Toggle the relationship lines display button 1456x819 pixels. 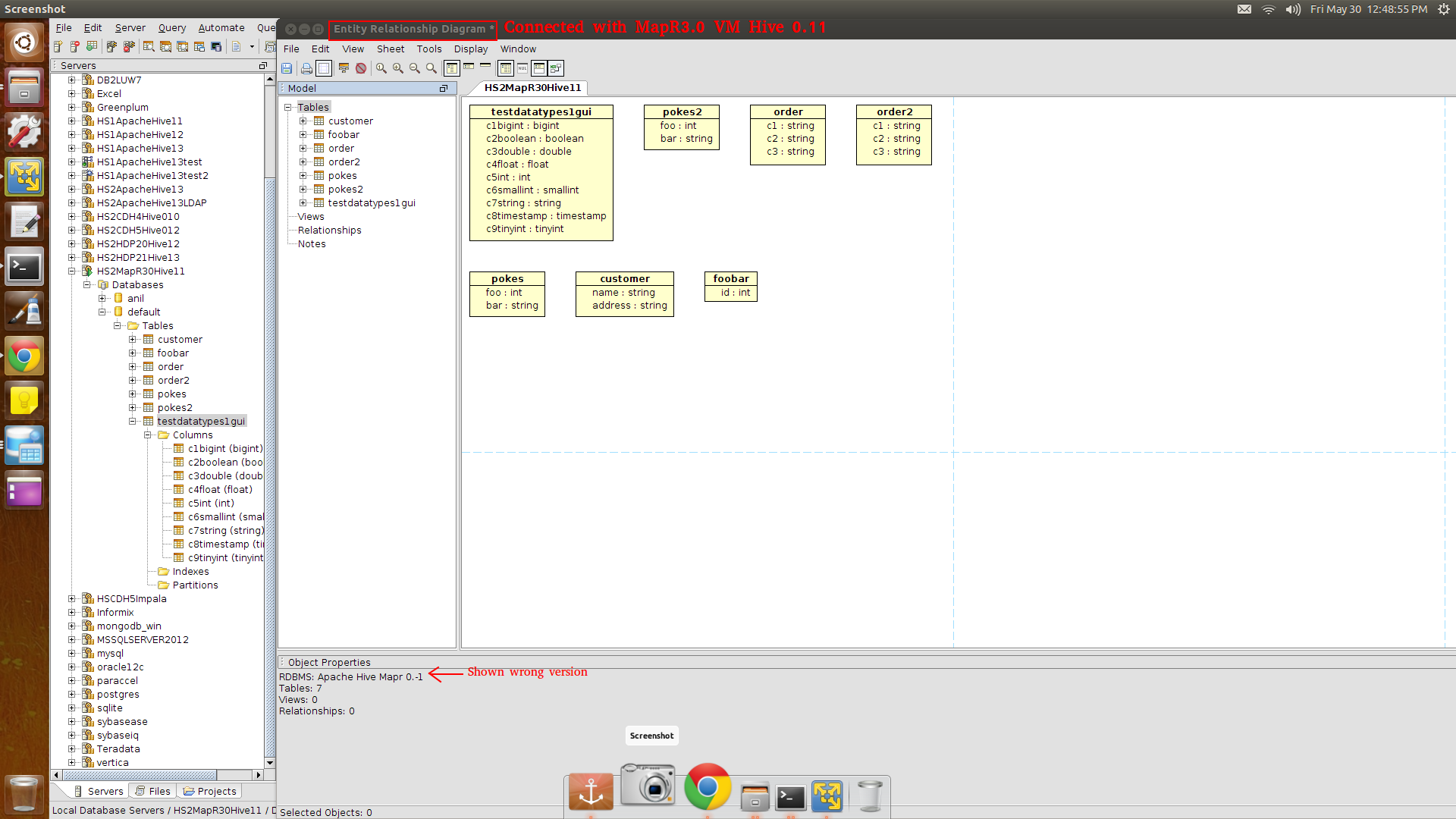click(x=556, y=68)
